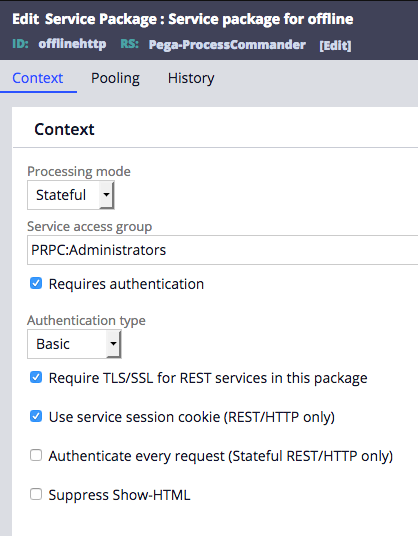The height and width of the screenshot is (536, 418).
Task: Click the Pega-ProcessCommander ruleset name
Action: click(x=227, y=45)
